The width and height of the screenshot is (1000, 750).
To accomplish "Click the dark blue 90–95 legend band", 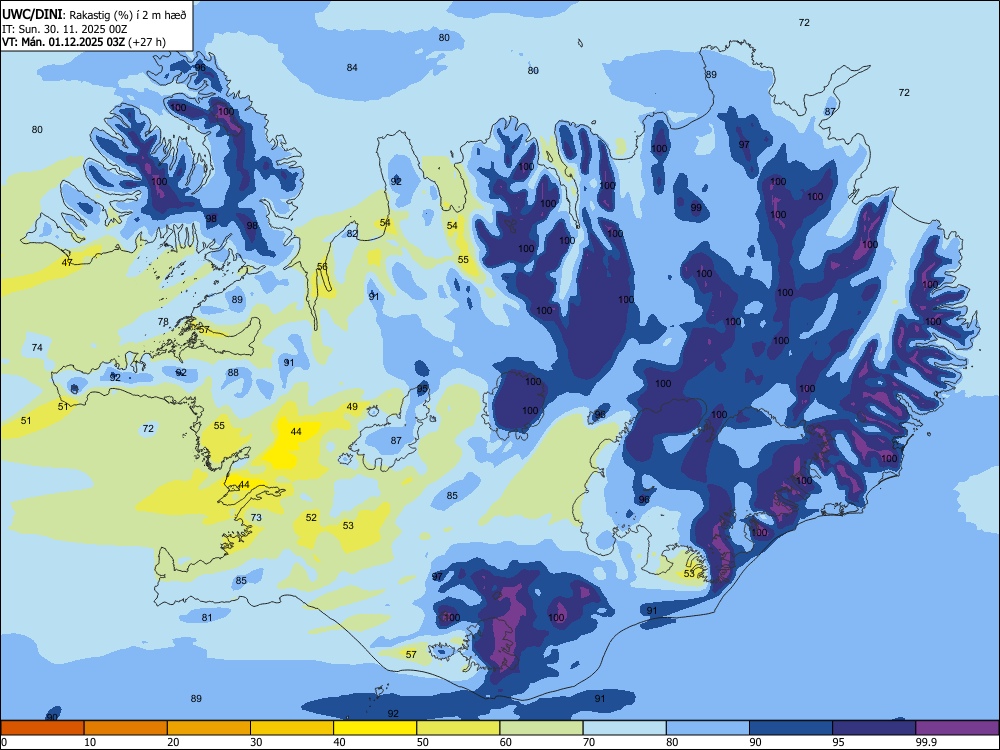I will (x=791, y=728).
